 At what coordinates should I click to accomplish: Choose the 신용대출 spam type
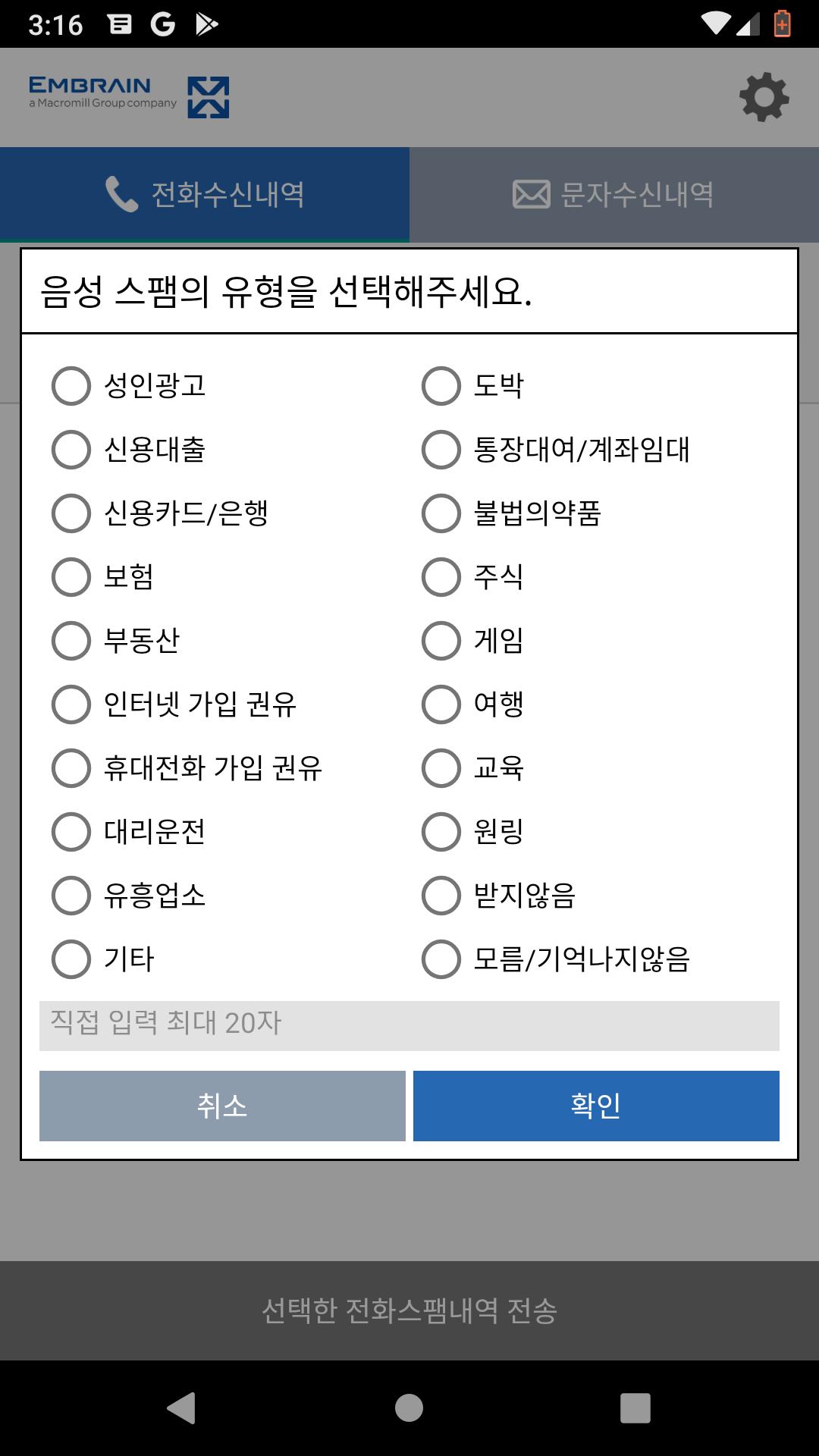coord(71,449)
